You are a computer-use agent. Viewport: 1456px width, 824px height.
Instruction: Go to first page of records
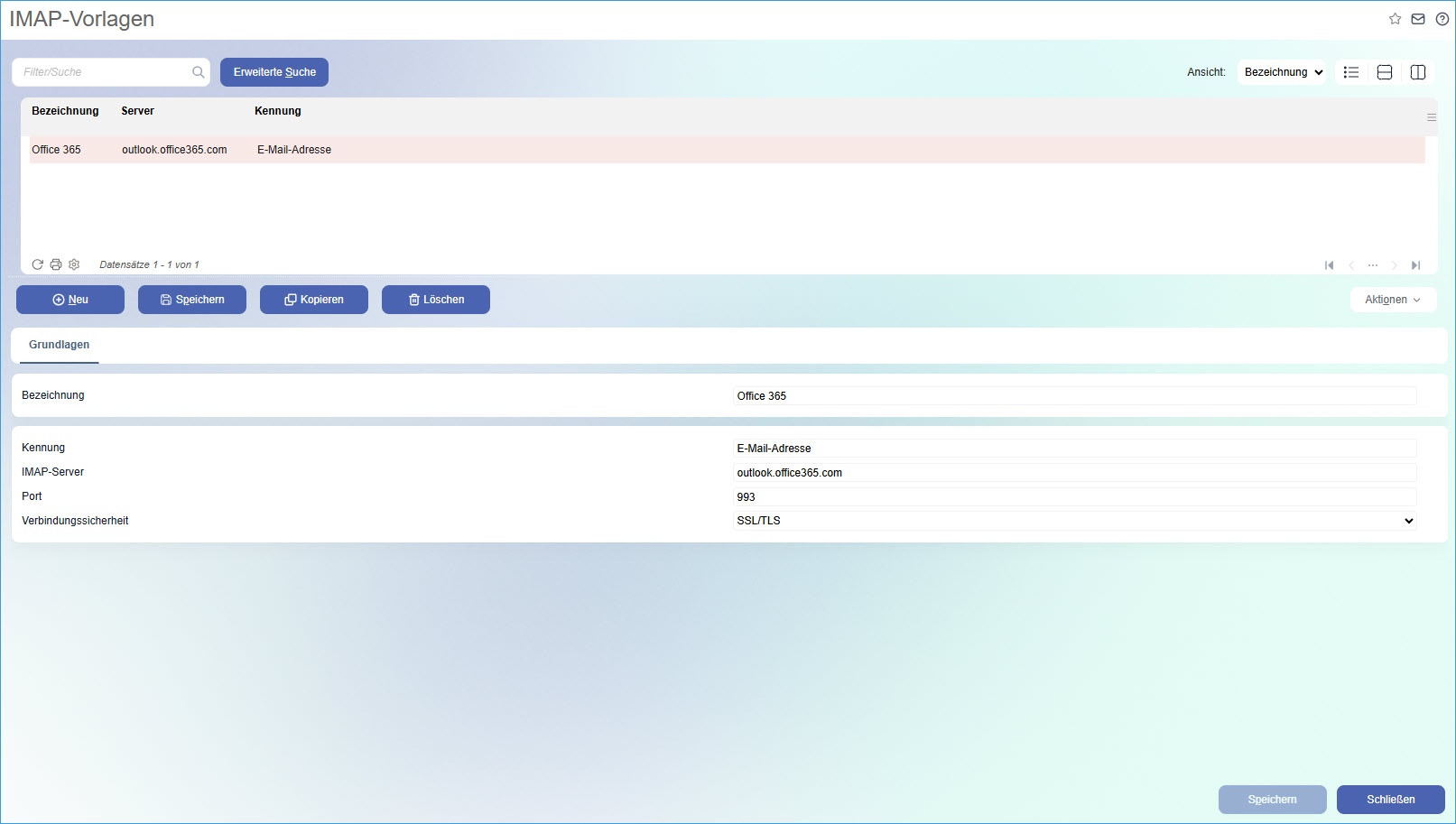click(x=1329, y=265)
